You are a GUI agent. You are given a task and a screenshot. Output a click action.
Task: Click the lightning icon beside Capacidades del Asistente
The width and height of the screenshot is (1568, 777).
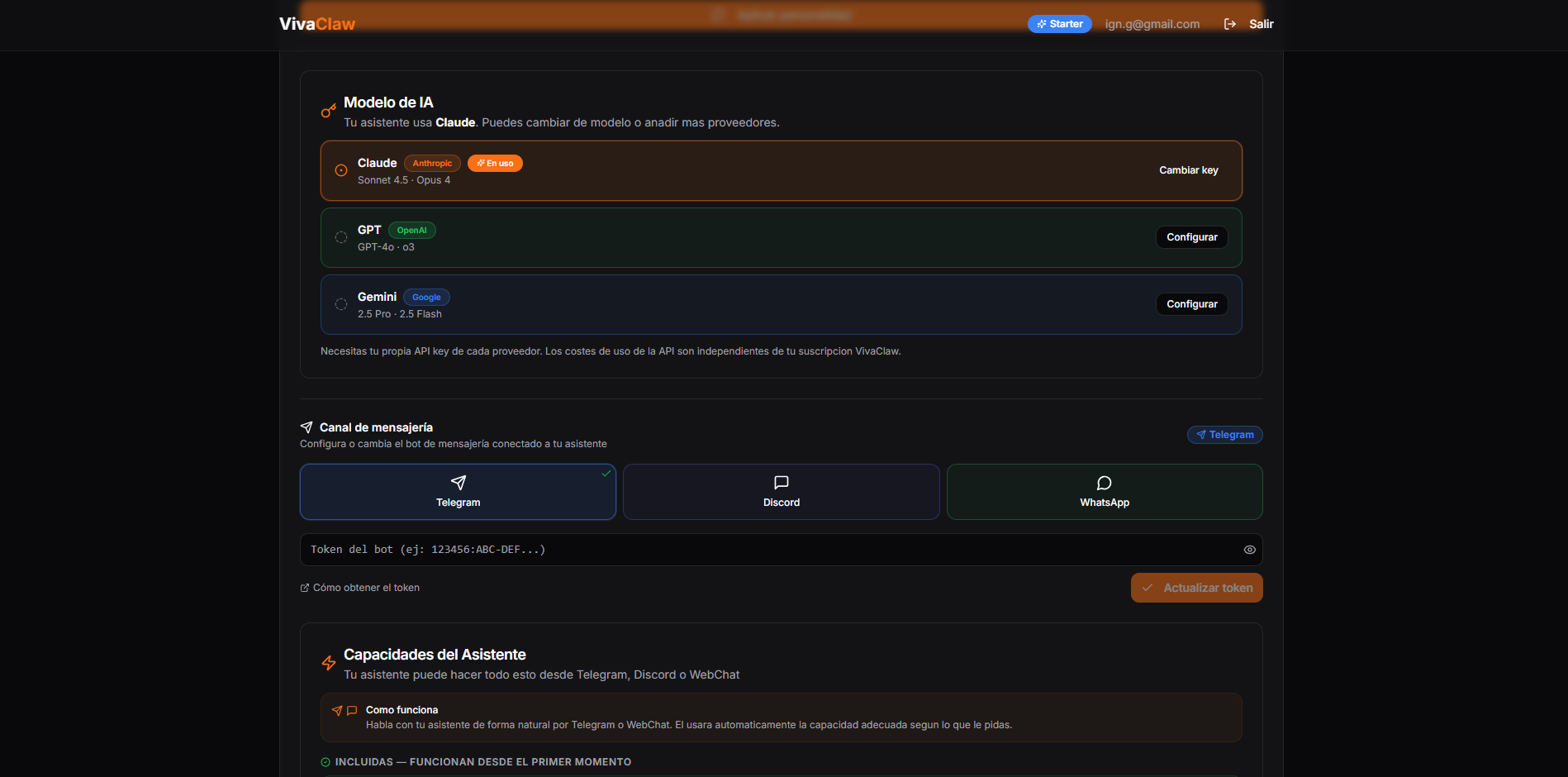[x=329, y=663]
